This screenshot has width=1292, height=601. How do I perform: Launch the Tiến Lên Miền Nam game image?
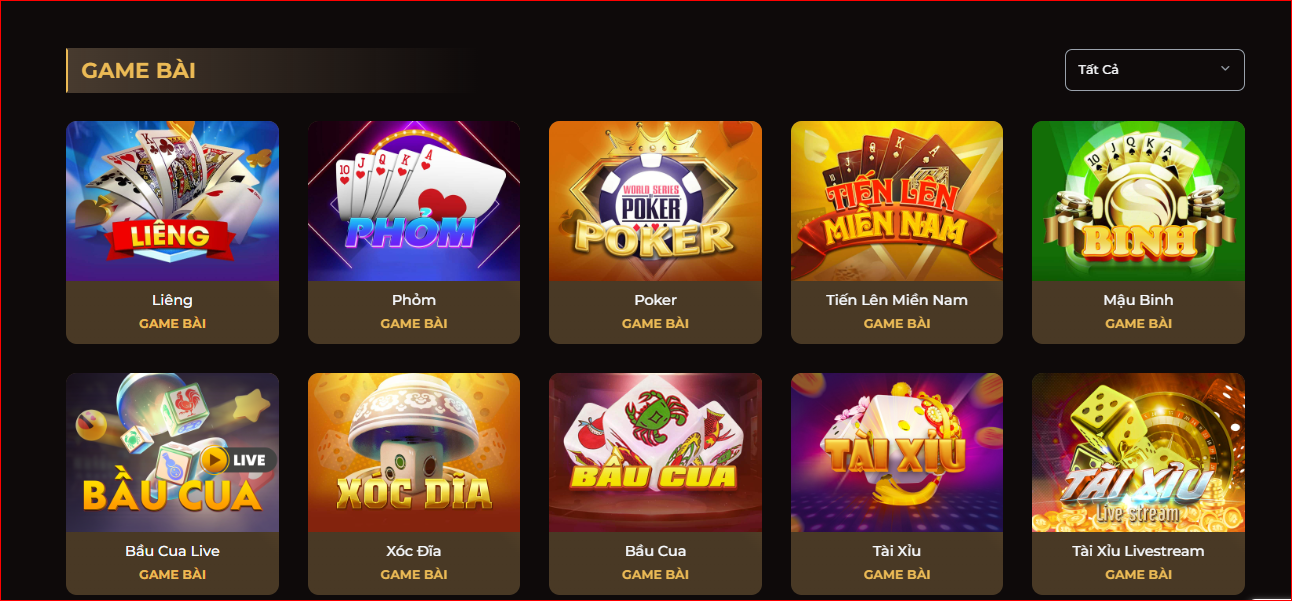[897, 201]
